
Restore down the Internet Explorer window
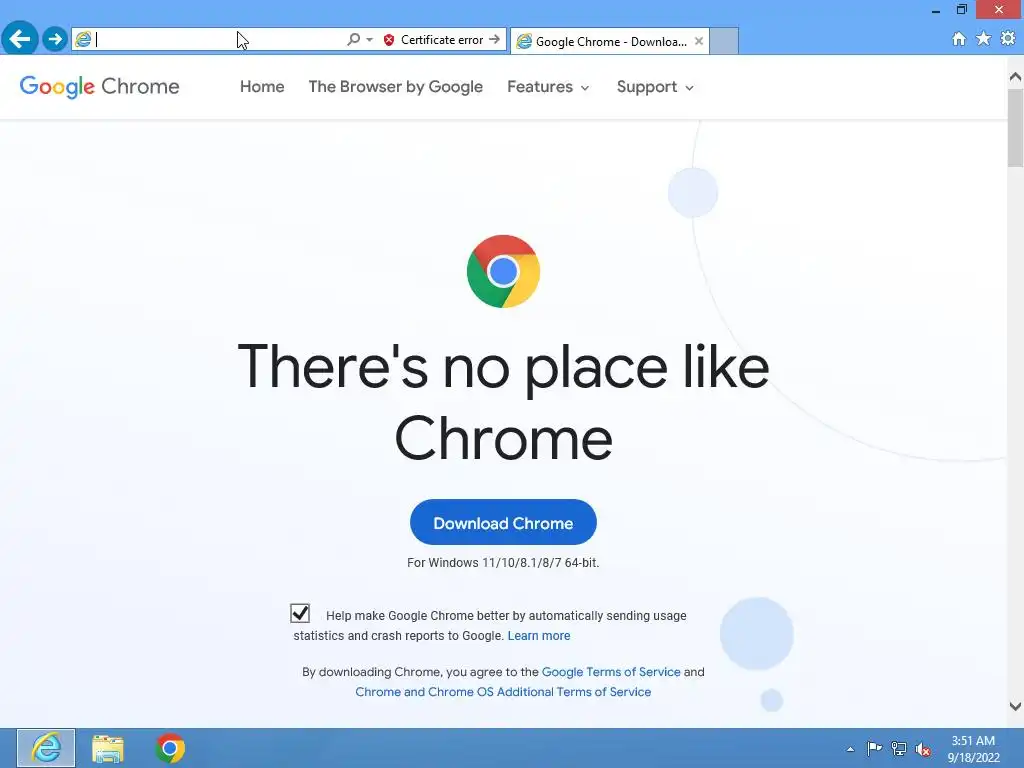[x=961, y=10]
